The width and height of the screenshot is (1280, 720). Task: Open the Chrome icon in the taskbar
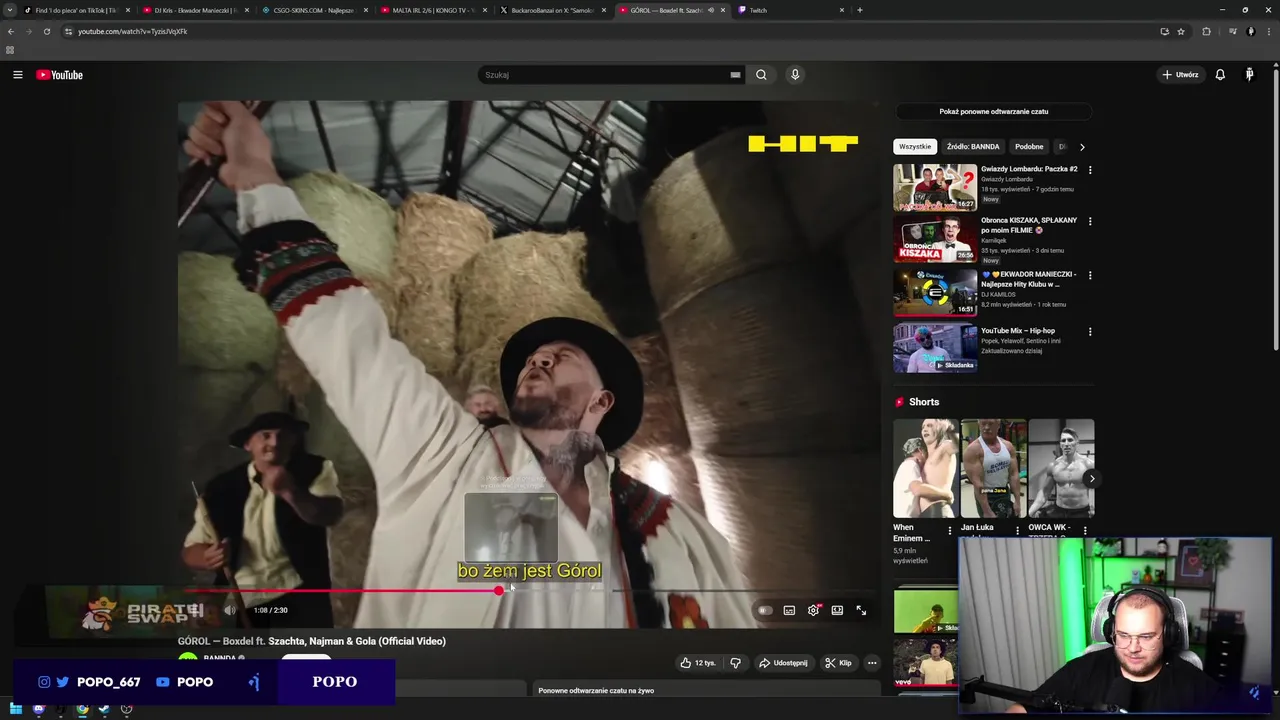[82, 709]
